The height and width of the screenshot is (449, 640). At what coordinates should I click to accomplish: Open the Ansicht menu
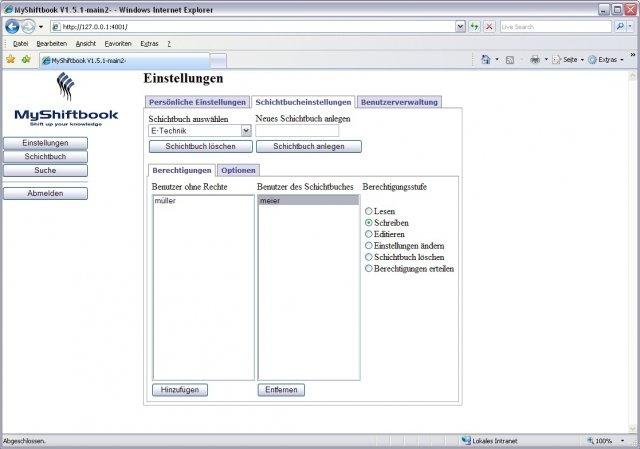(86, 44)
